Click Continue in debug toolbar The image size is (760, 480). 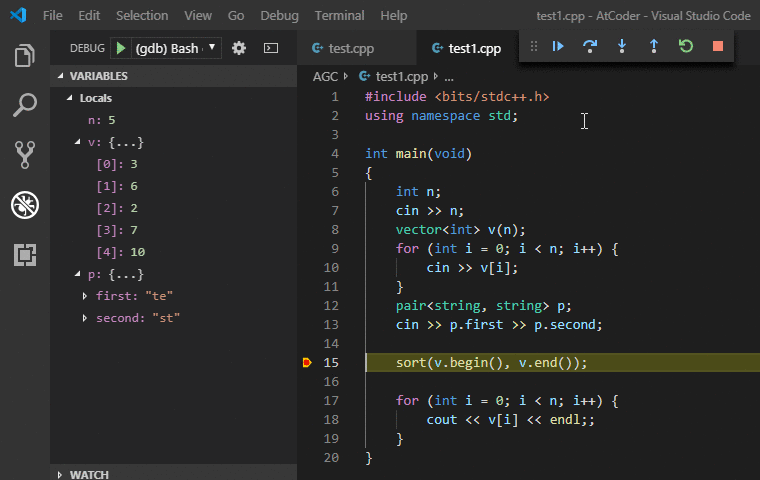click(558, 46)
